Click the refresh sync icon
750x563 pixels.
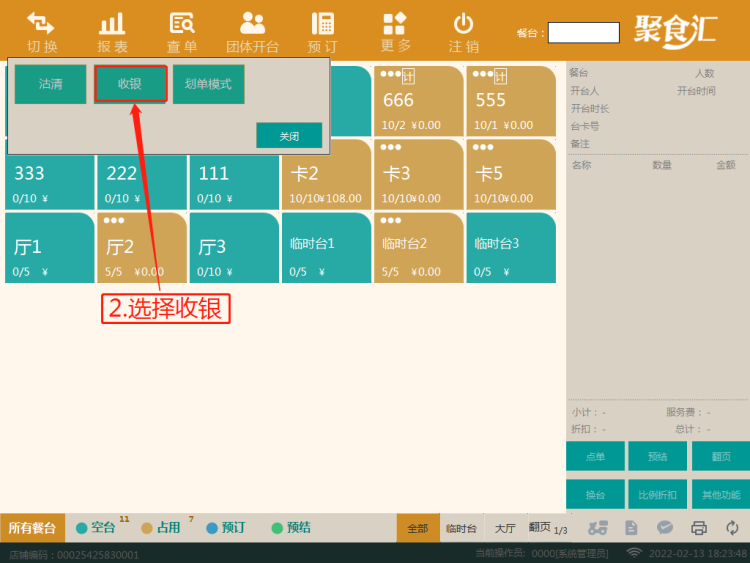coord(732,528)
